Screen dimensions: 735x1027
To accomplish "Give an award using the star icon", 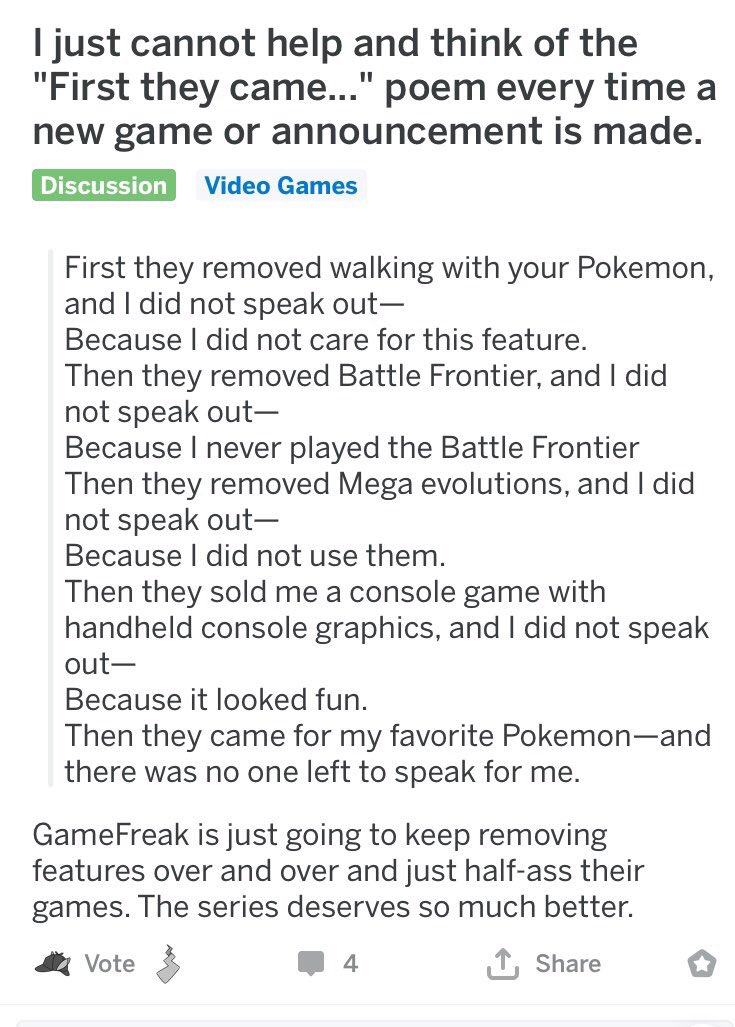I will point(701,963).
